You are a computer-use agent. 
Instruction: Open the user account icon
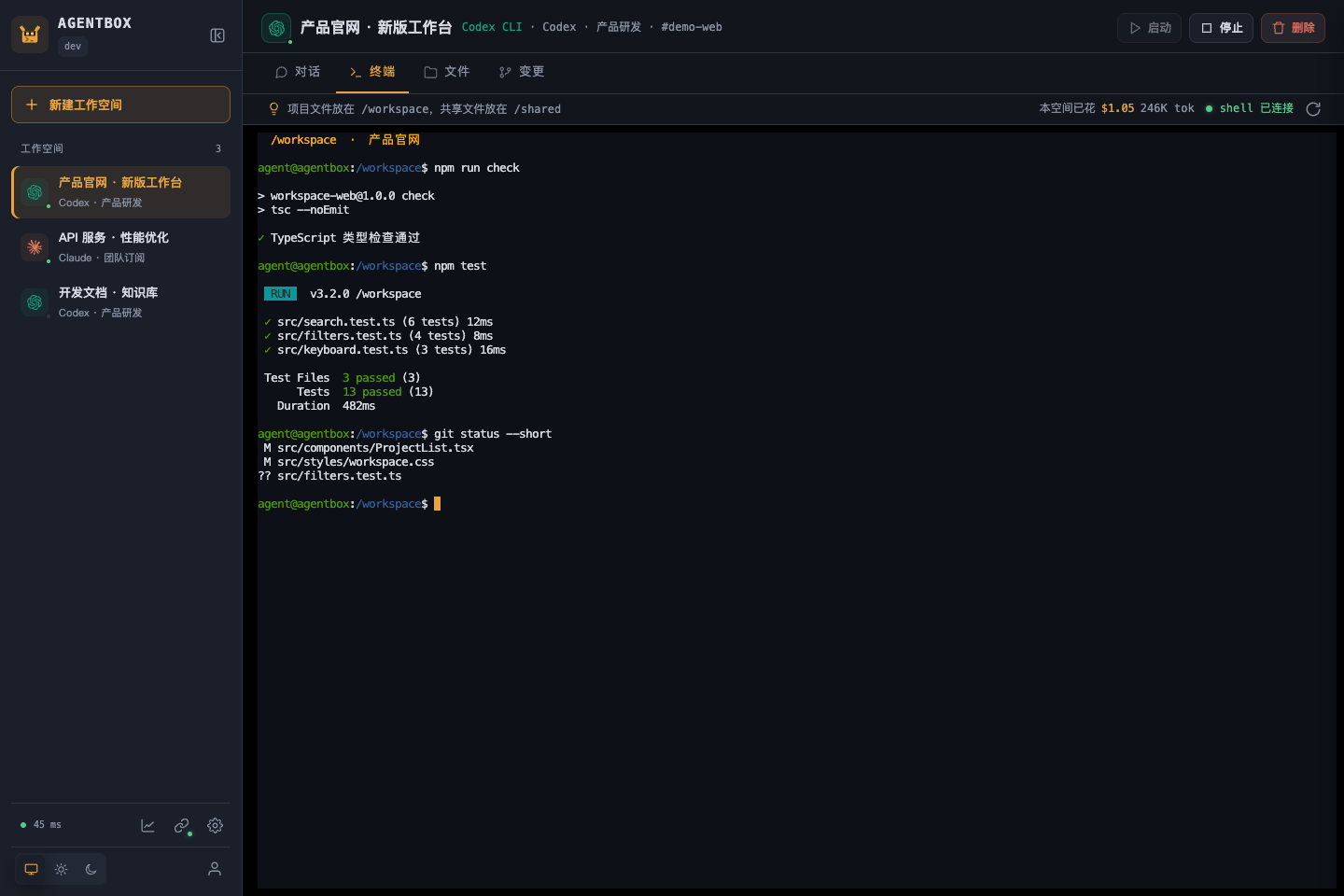215,869
